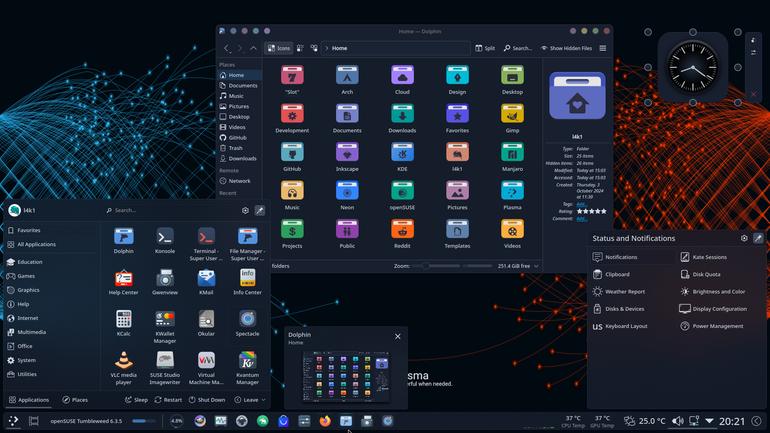This screenshot has height=433, width=770.
Task: Click the application launcher search field
Action: pos(170,210)
